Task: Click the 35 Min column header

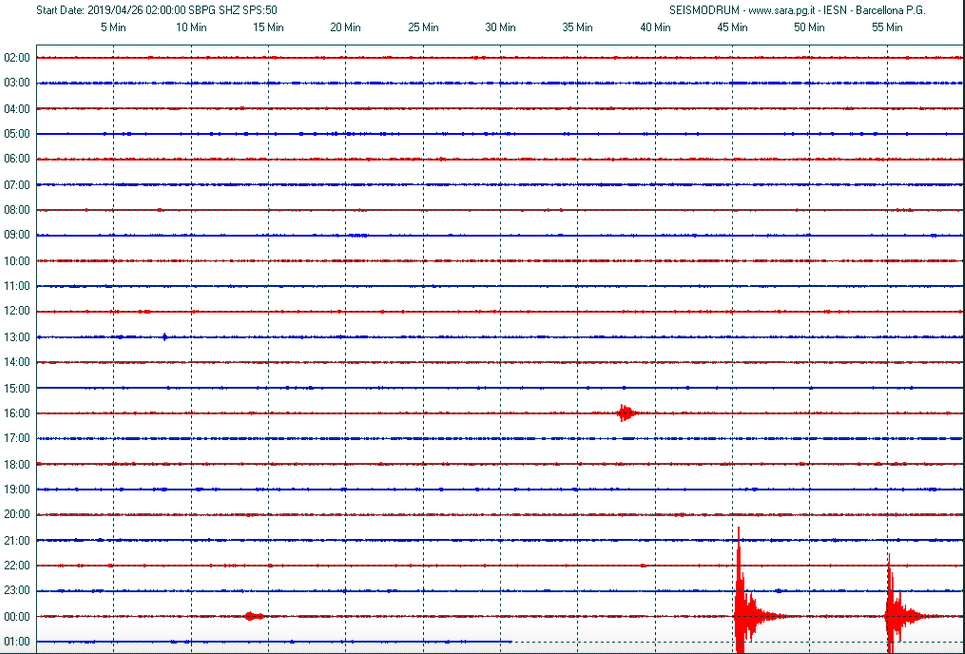Action: pyautogui.click(x=577, y=27)
